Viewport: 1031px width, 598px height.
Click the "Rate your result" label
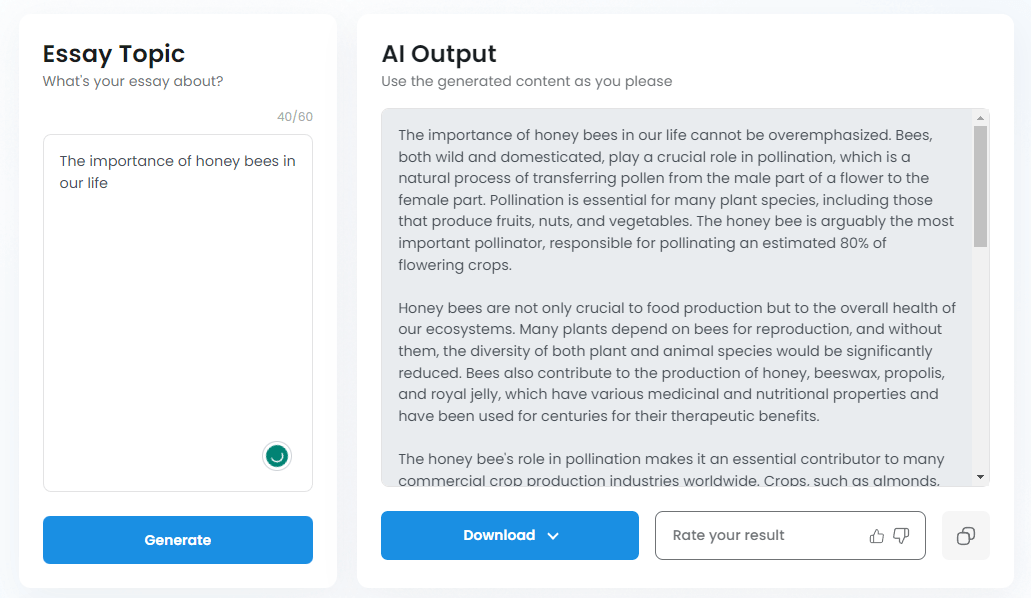[728, 536]
